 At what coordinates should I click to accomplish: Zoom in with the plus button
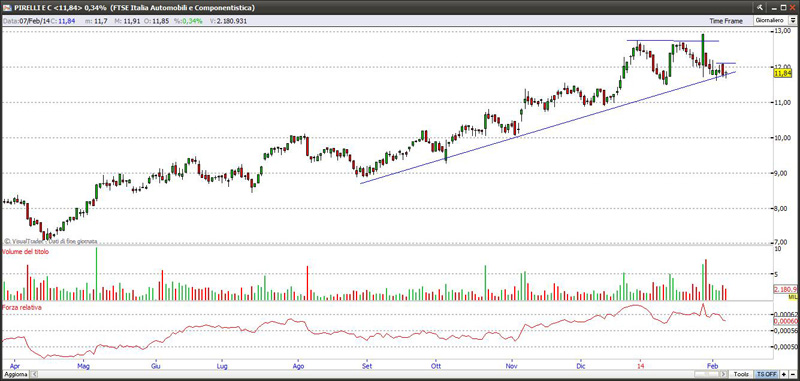(x=784, y=375)
